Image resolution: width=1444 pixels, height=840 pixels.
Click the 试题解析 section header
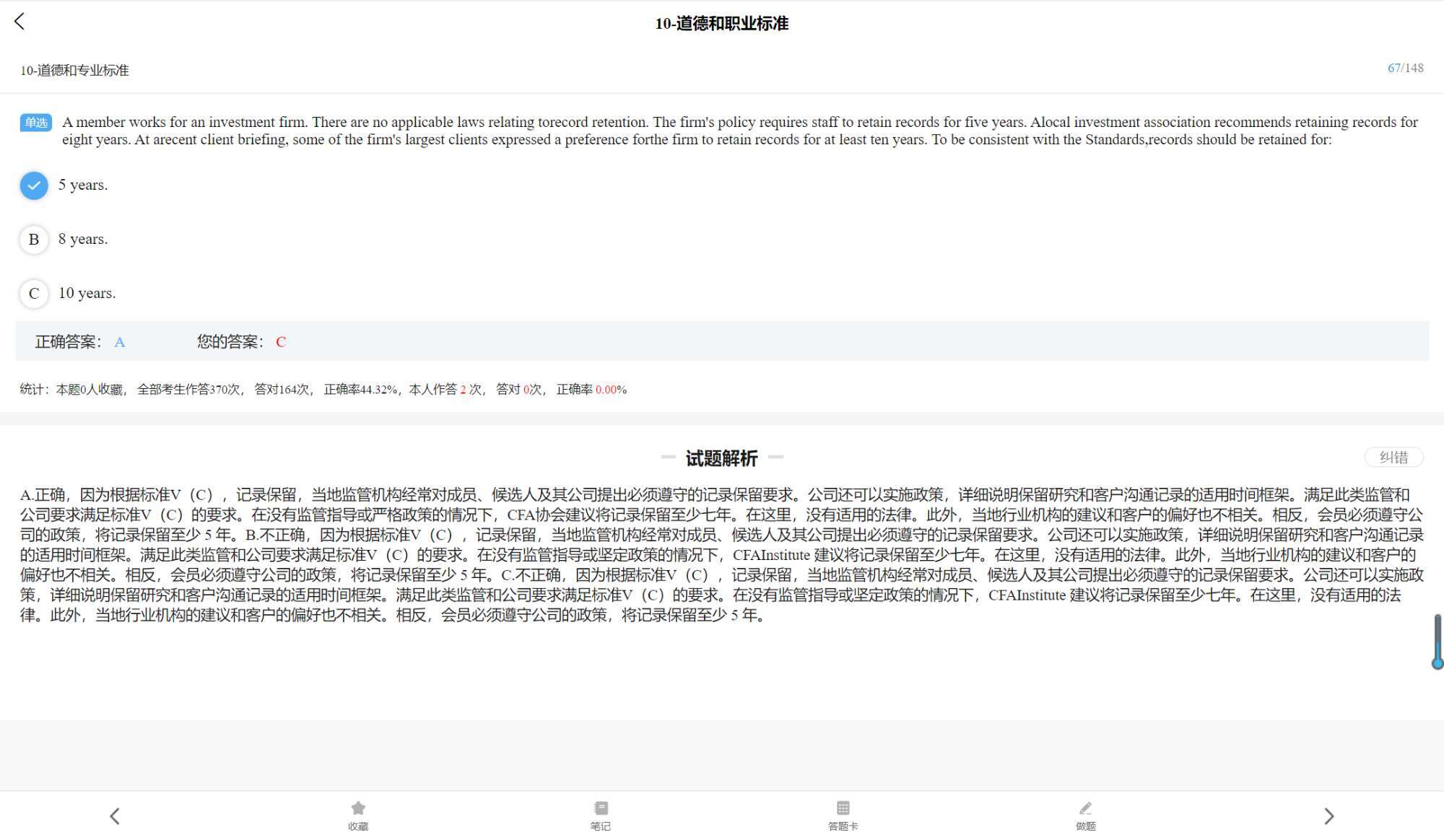[721, 458]
